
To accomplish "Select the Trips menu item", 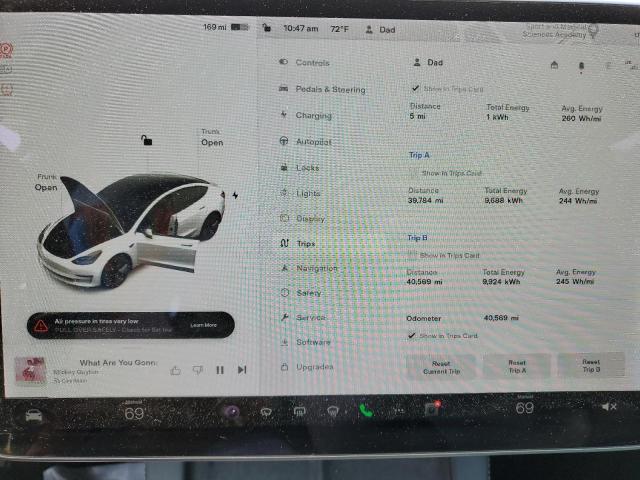I will [298, 243].
